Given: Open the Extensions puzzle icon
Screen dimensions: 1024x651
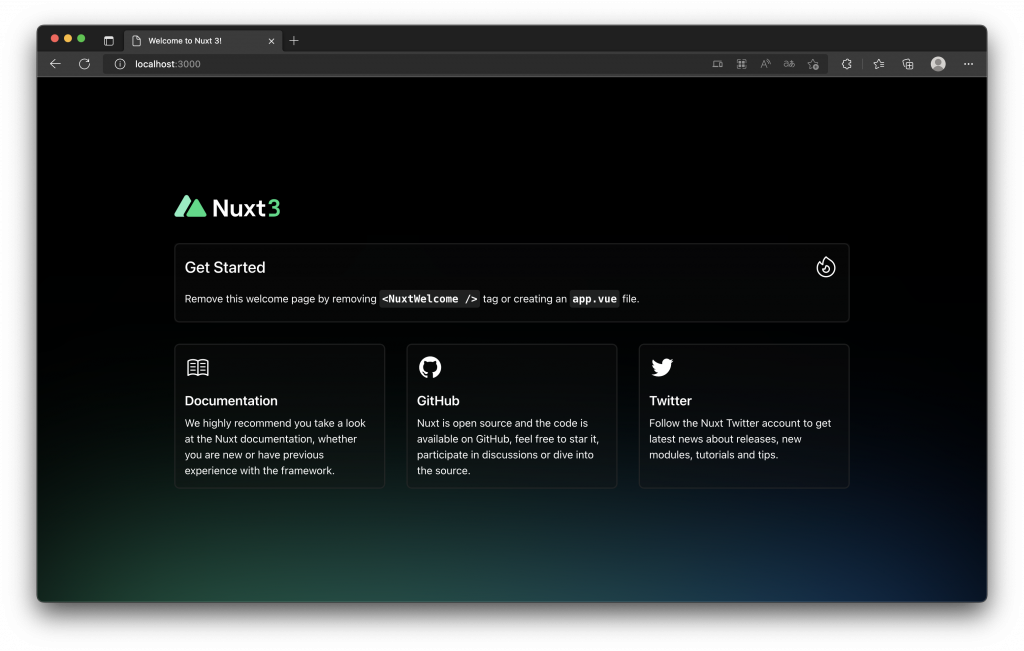Looking at the screenshot, I should [x=846, y=64].
